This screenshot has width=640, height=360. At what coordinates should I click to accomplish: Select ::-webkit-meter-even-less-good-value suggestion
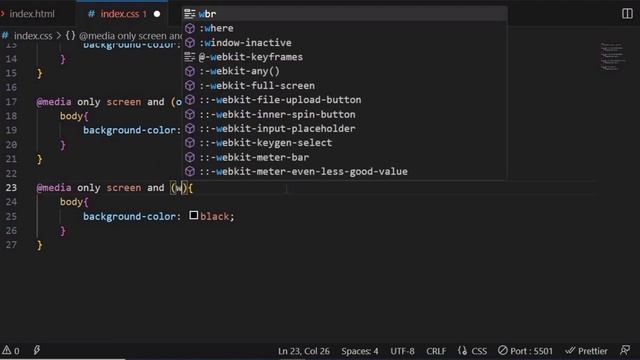pos(344,171)
